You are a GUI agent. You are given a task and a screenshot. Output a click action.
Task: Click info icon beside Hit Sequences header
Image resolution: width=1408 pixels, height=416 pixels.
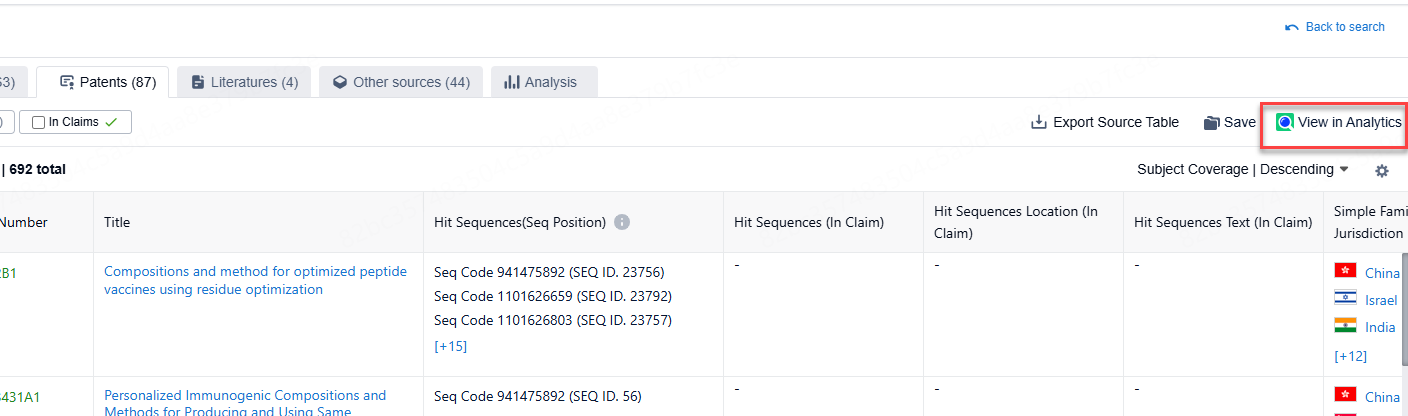click(622, 222)
